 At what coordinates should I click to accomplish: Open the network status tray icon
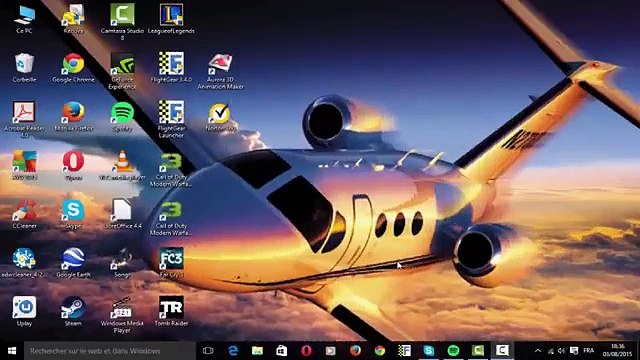point(550,351)
